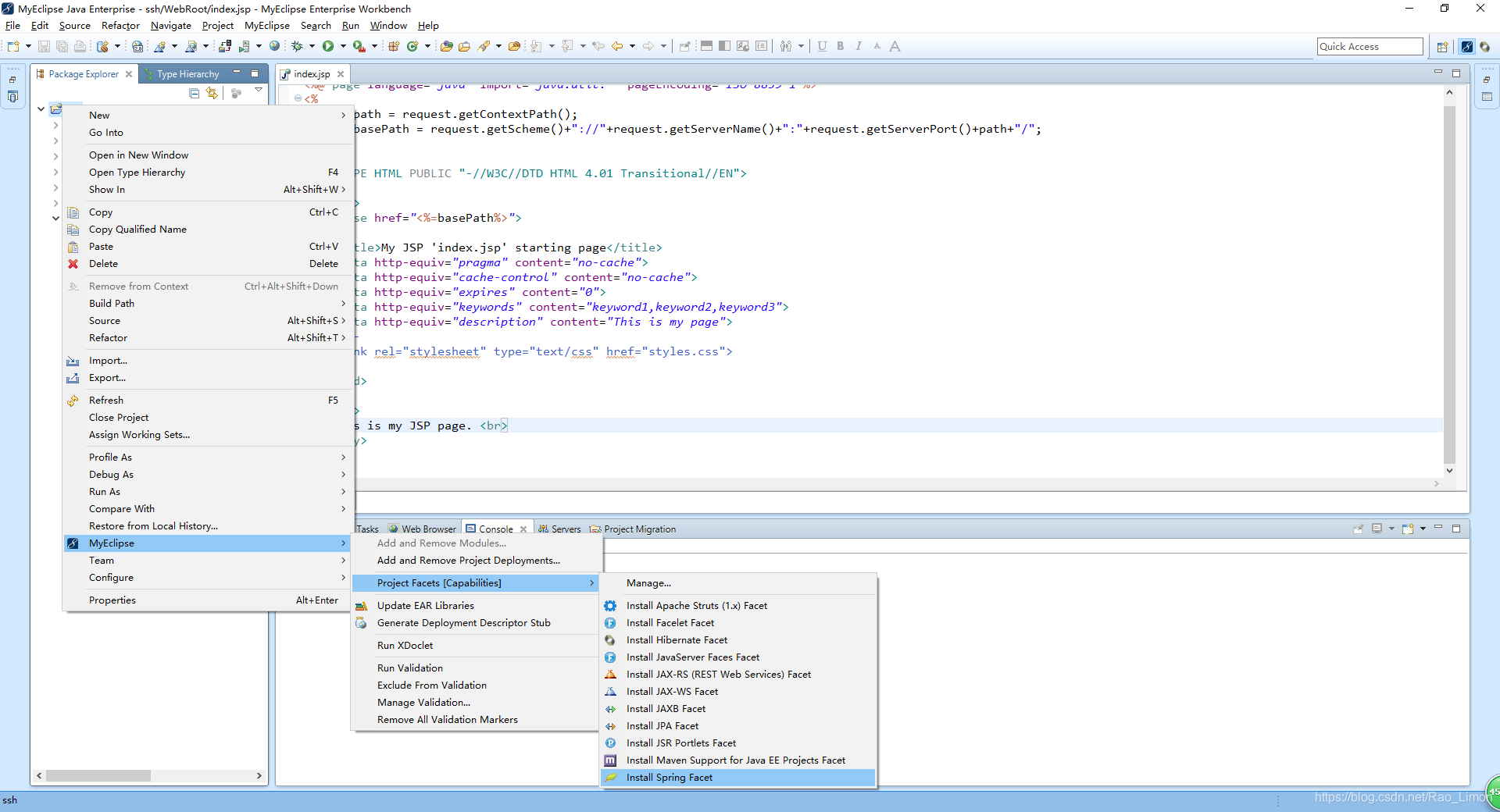Click the Refresh icon in context menu
1500x812 pixels.
pos(73,400)
